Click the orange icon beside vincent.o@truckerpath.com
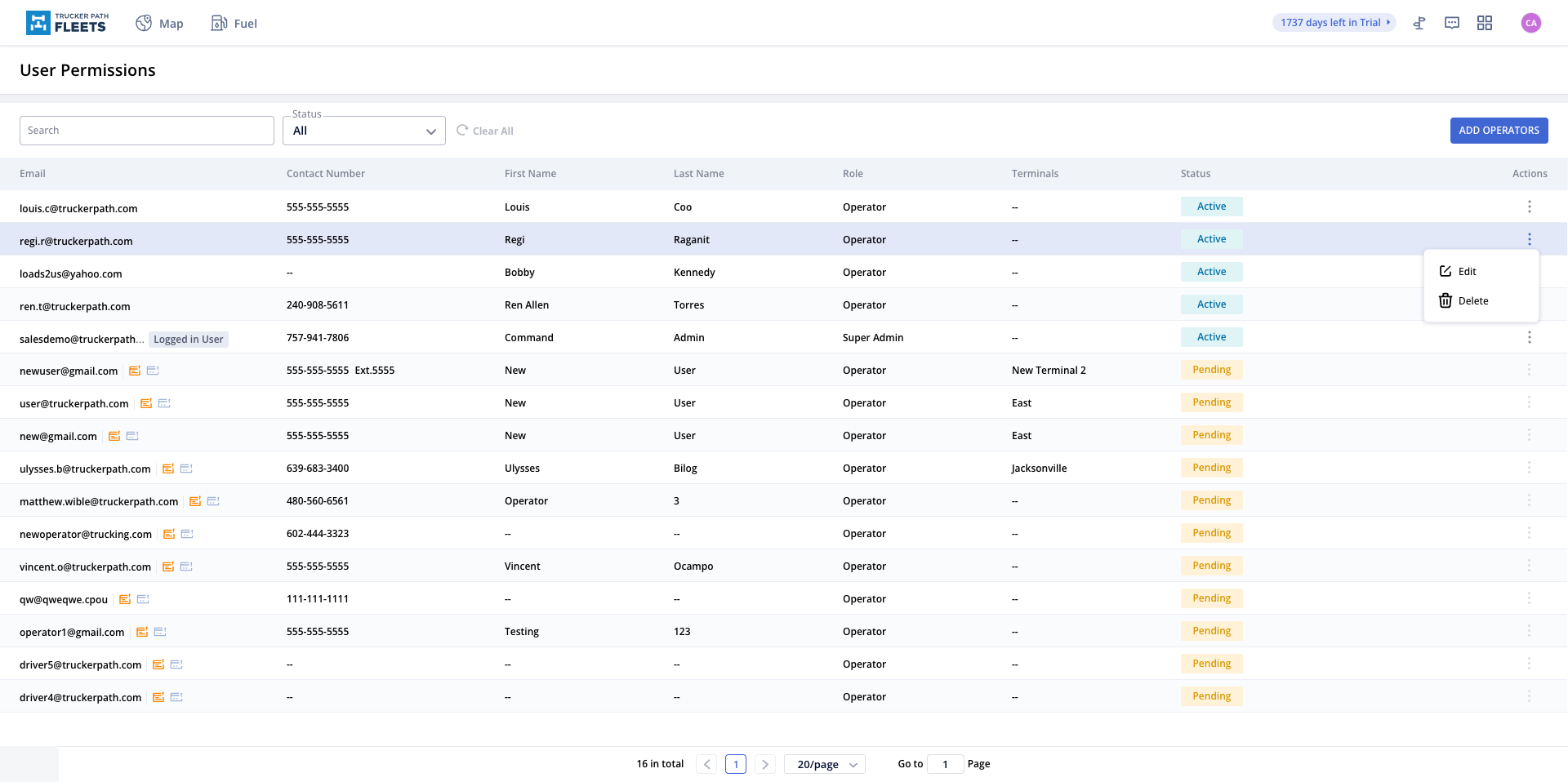Viewport: 1568px width, 782px height. (168, 567)
